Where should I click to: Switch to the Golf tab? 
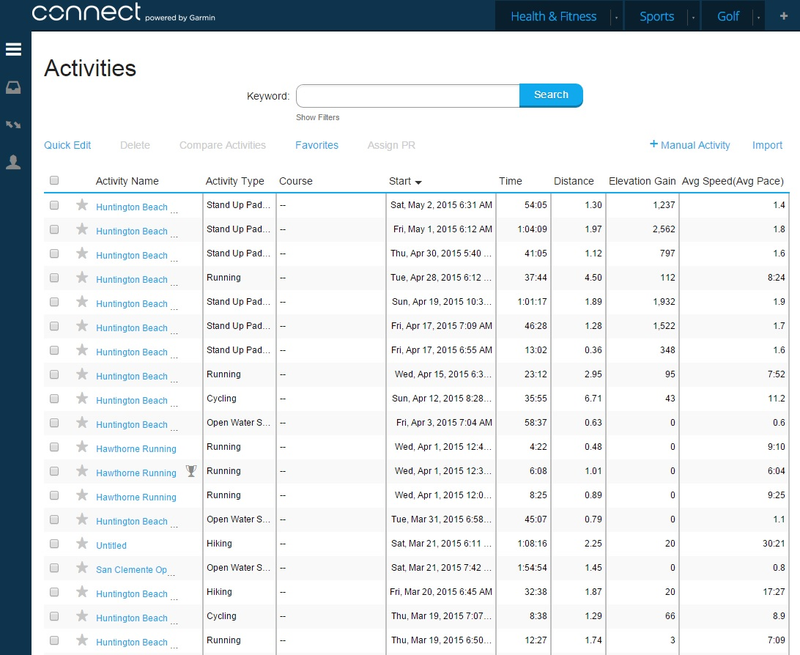tap(728, 16)
